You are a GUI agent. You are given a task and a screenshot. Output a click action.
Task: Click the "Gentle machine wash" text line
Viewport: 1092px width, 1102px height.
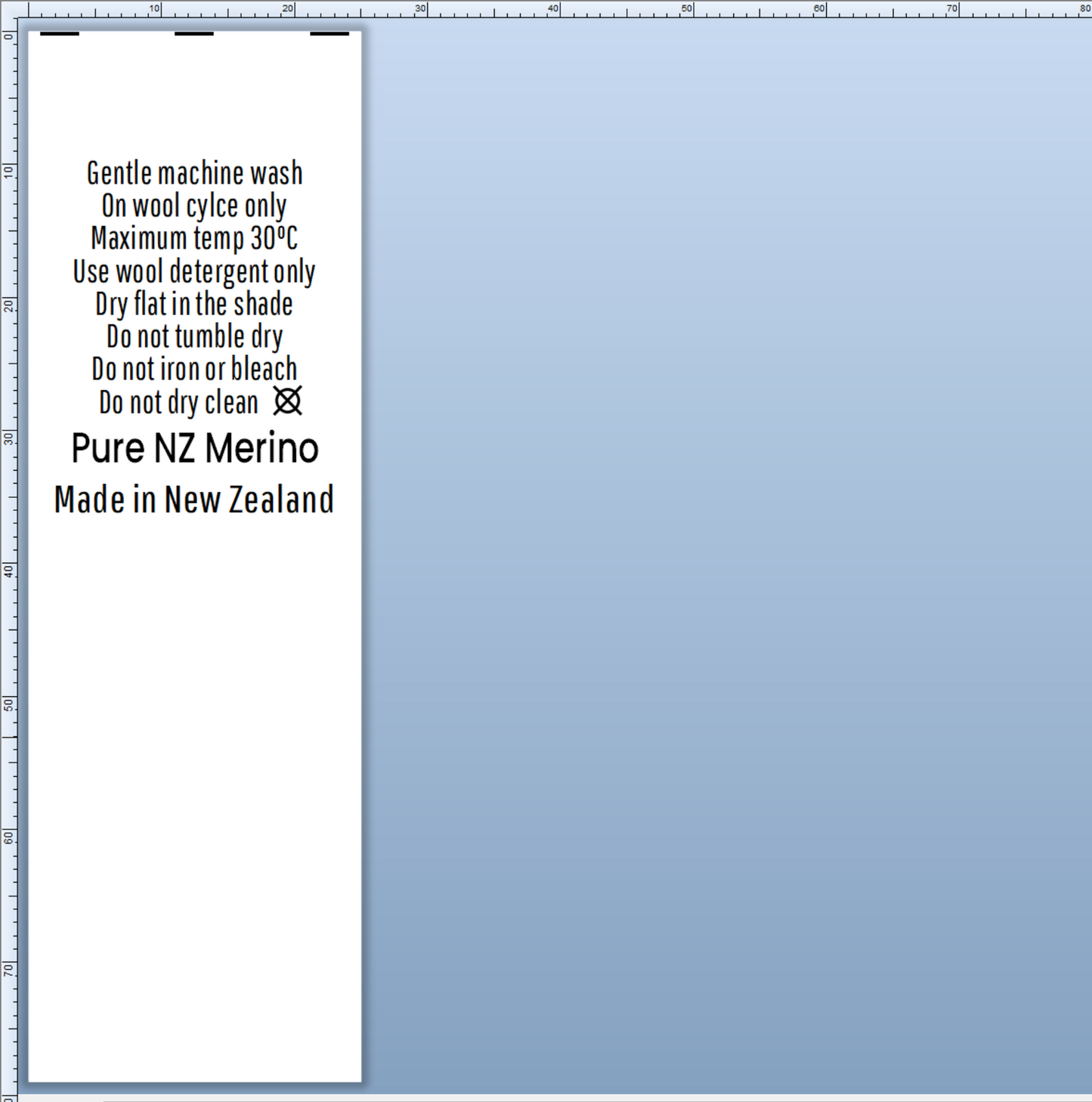pyautogui.click(x=194, y=173)
